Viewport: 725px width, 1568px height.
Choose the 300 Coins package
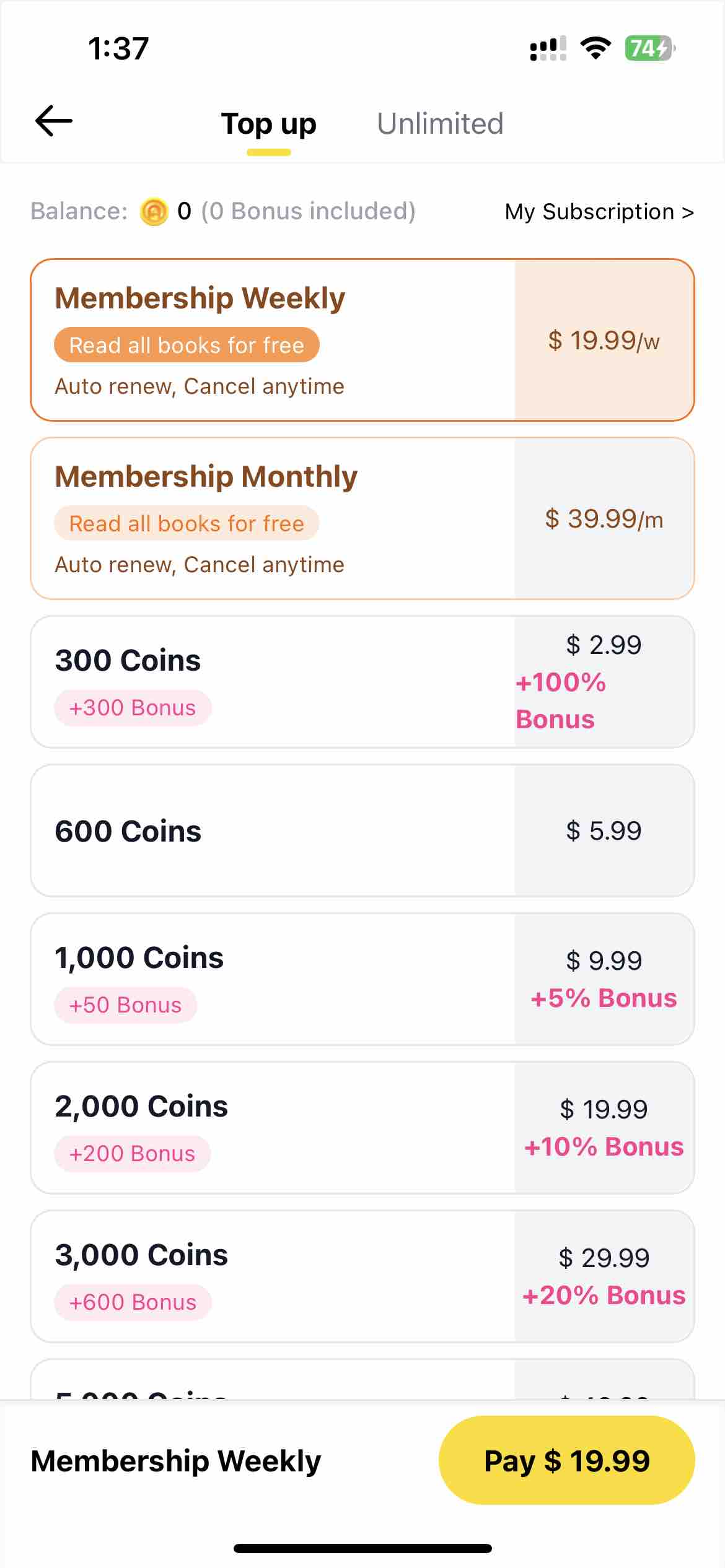tap(362, 682)
